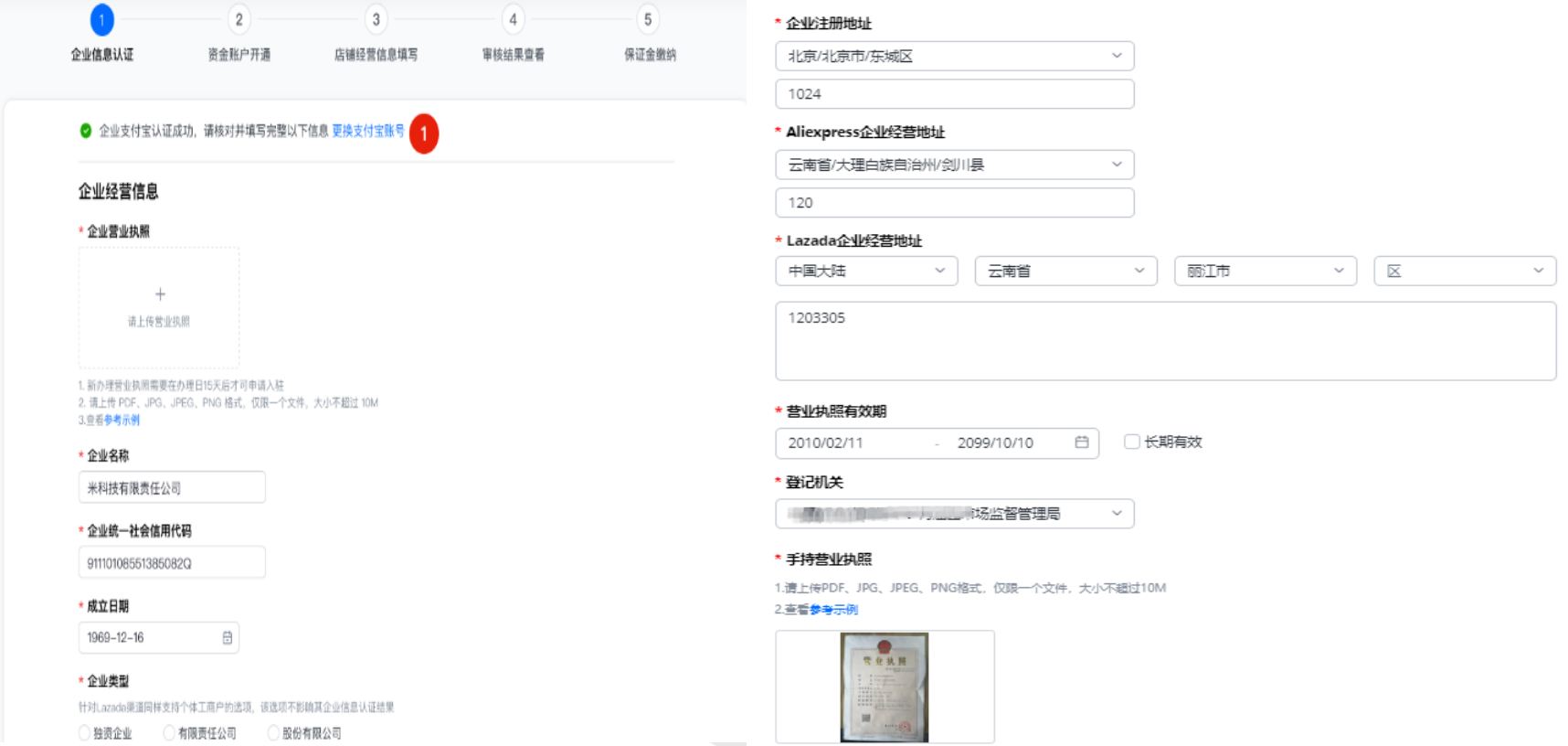Open the calendar icon in 成立日期
This screenshot has height=746, width=1568.
tap(228, 637)
